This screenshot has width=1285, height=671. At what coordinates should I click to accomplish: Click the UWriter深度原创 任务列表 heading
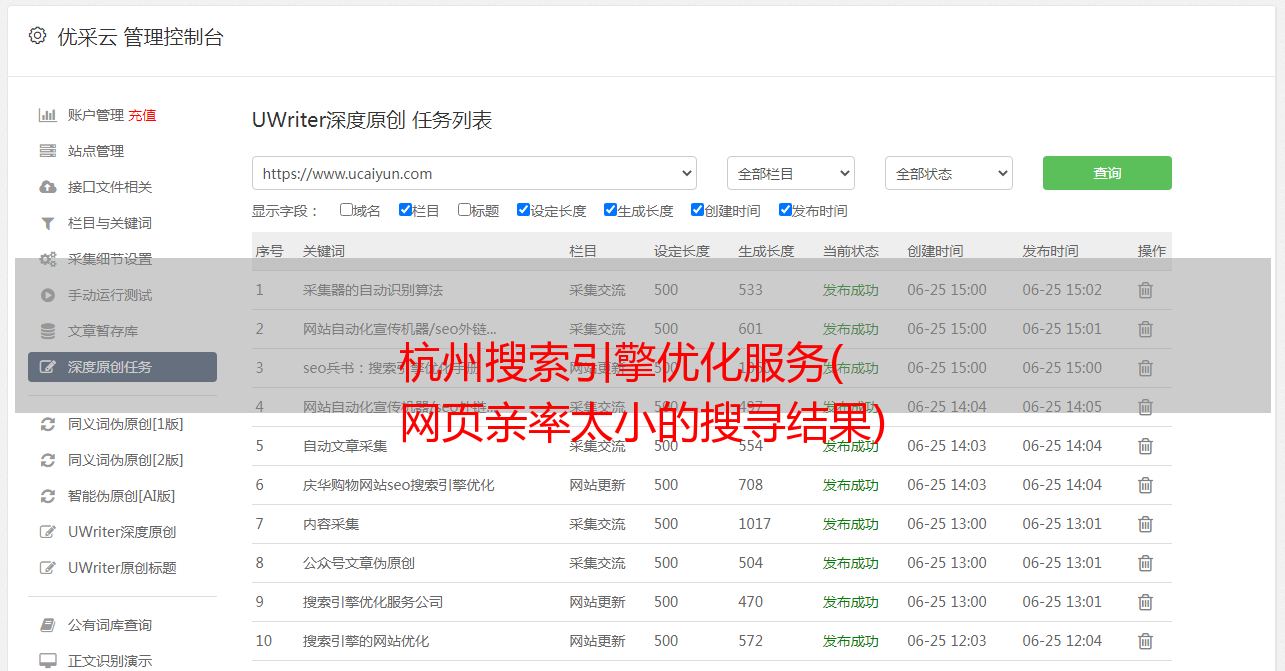click(372, 120)
